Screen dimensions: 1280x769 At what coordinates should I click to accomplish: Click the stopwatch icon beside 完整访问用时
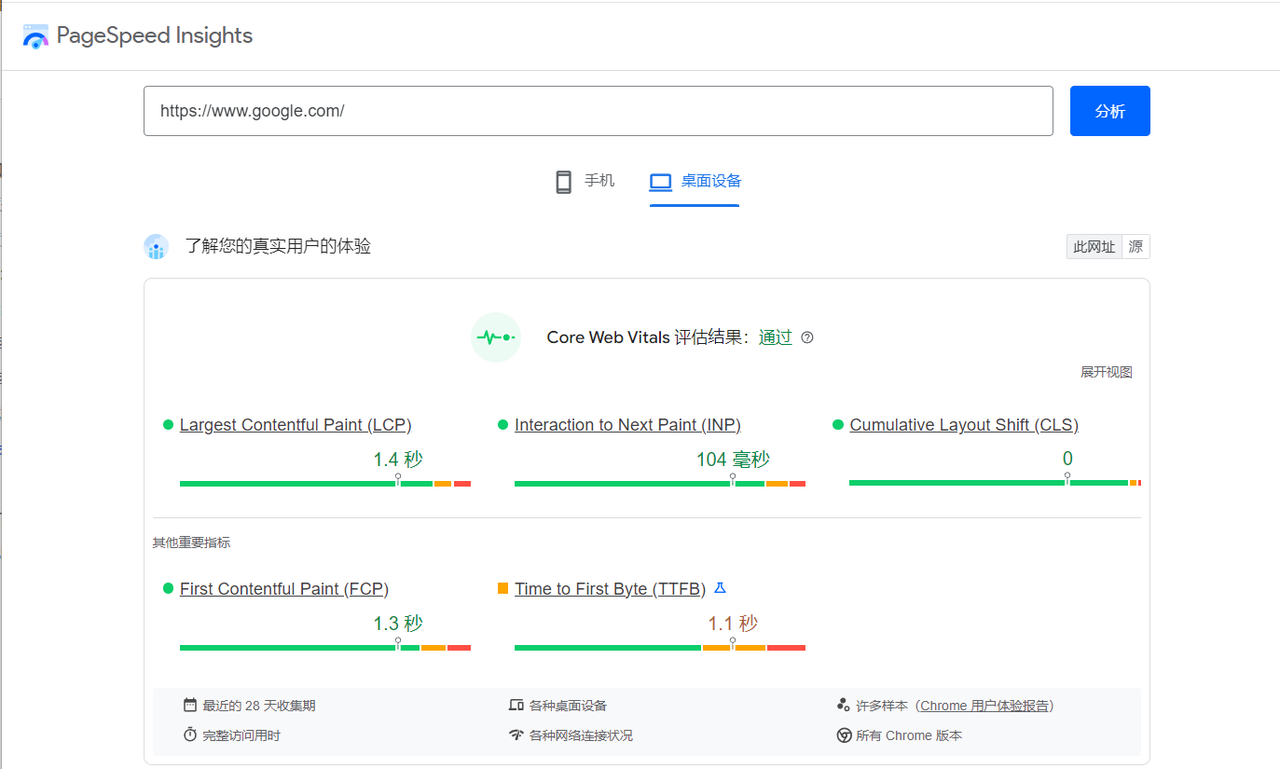pos(190,735)
